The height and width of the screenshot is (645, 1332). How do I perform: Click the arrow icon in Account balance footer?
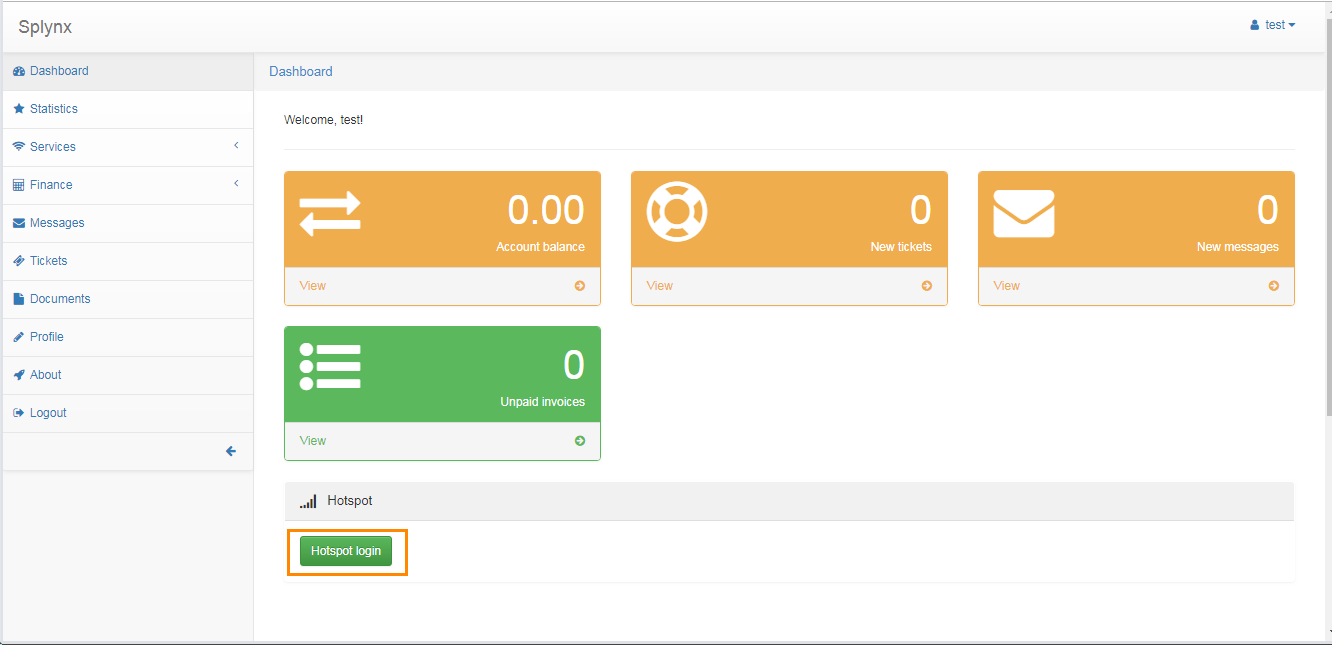click(x=580, y=286)
